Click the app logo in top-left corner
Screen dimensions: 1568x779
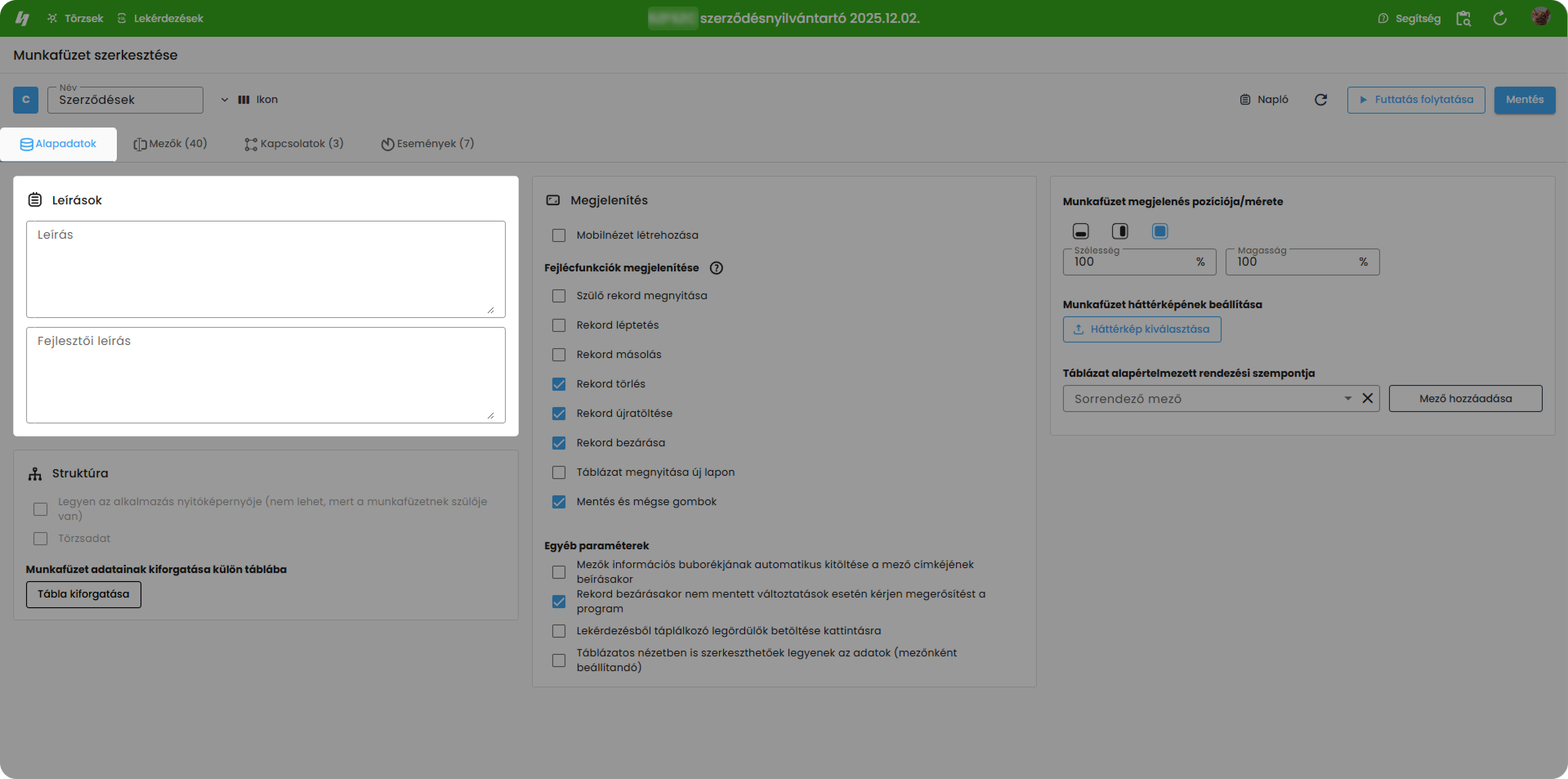[x=22, y=18]
